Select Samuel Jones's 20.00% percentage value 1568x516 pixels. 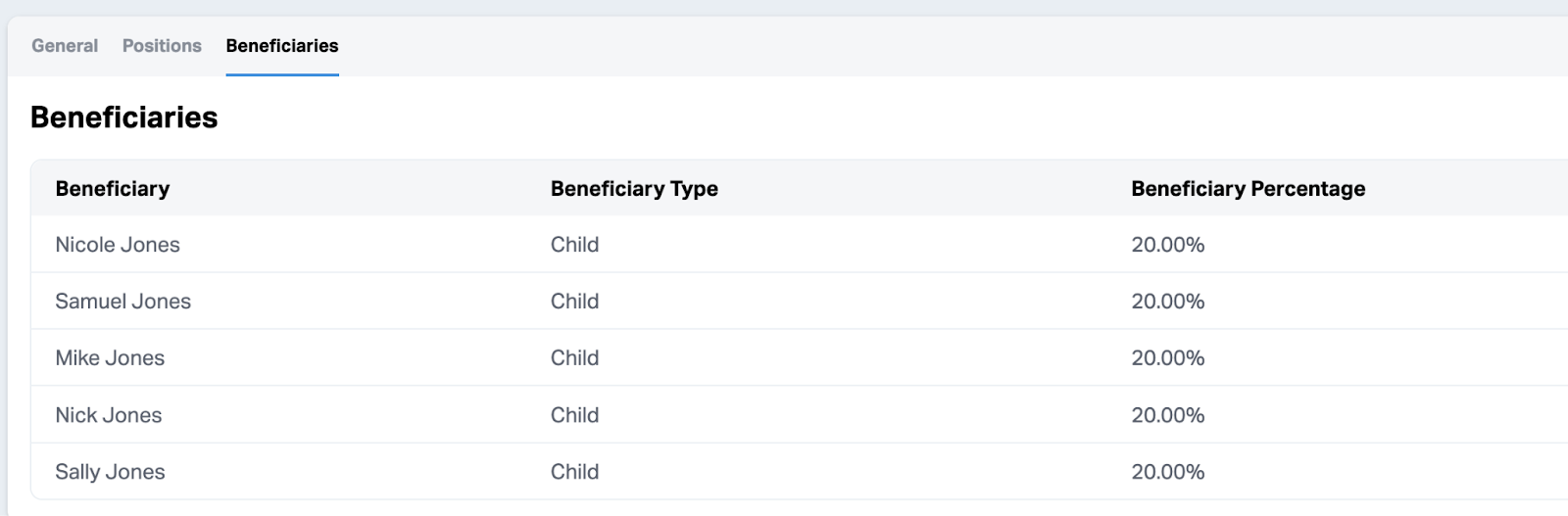[x=1167, y=302]
